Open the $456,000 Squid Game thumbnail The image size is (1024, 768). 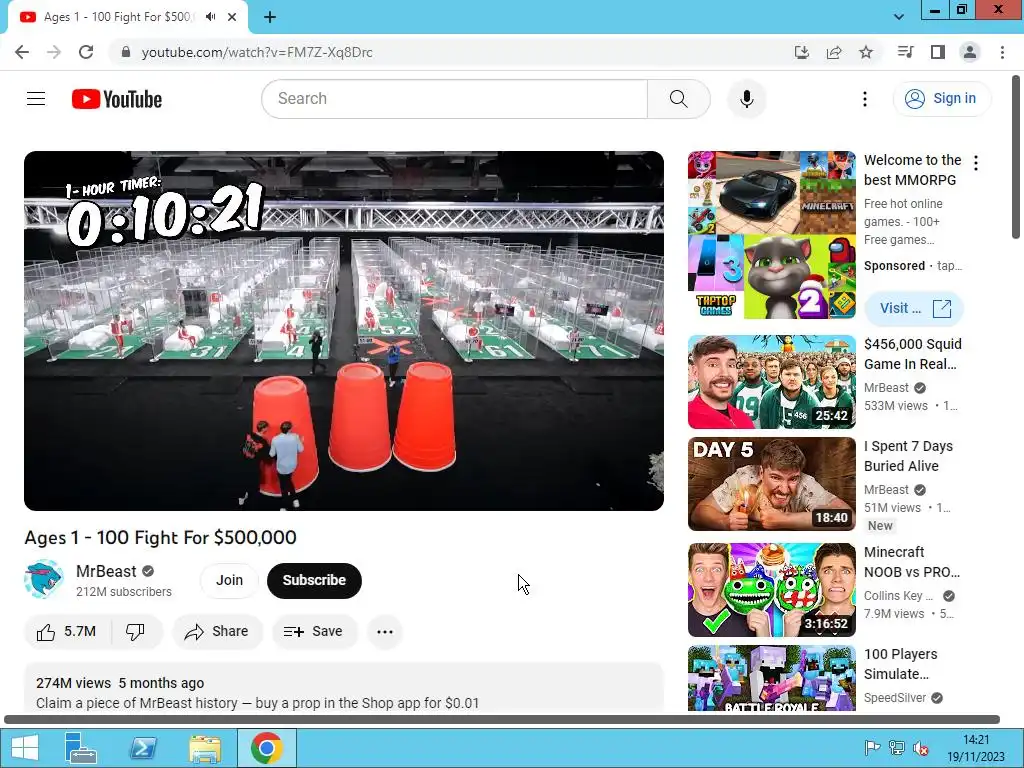pyautogui.click(x=771, y=382)
